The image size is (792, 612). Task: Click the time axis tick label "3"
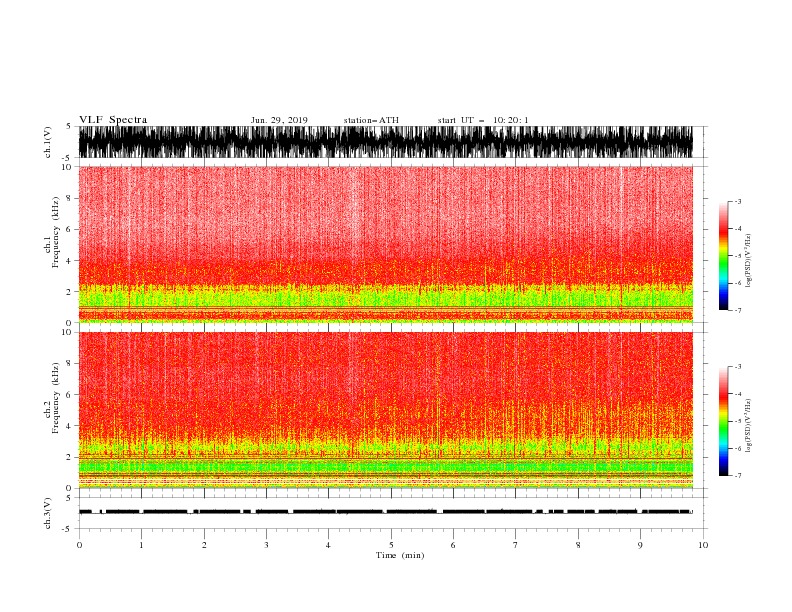click(266, 545)
